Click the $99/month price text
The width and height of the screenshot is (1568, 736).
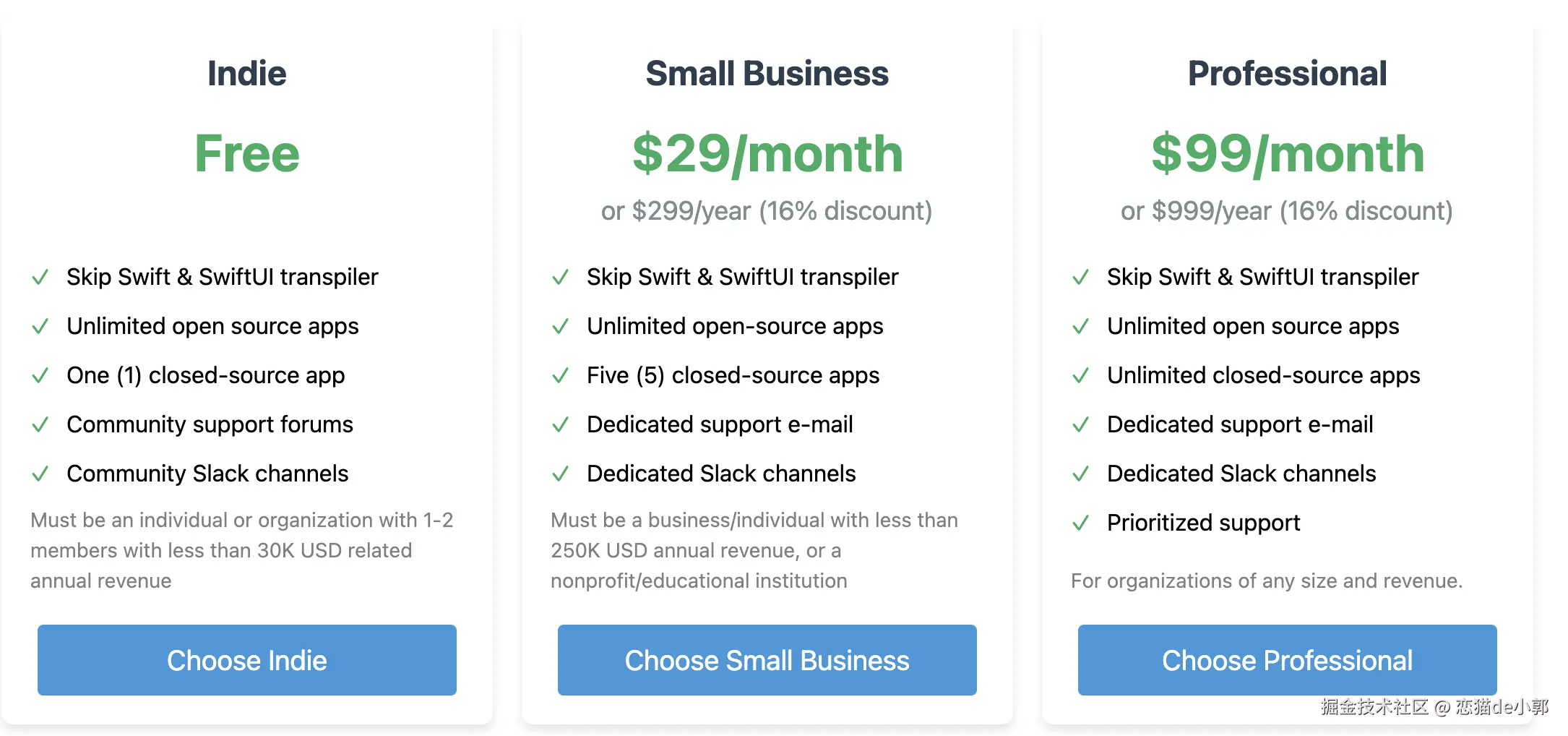(x=1287, y=154)
